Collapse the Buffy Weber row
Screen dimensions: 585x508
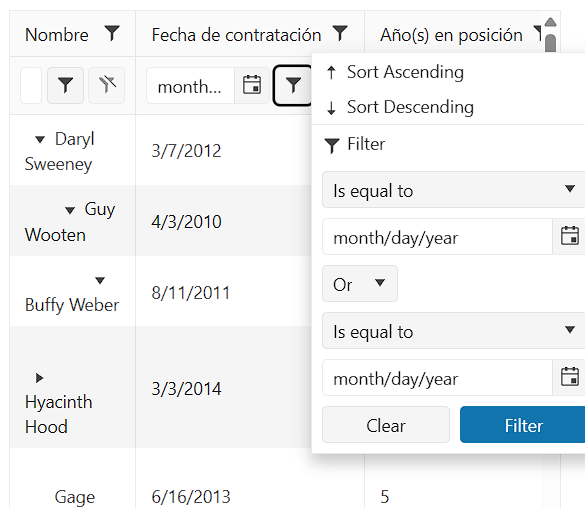click(100, 280)
